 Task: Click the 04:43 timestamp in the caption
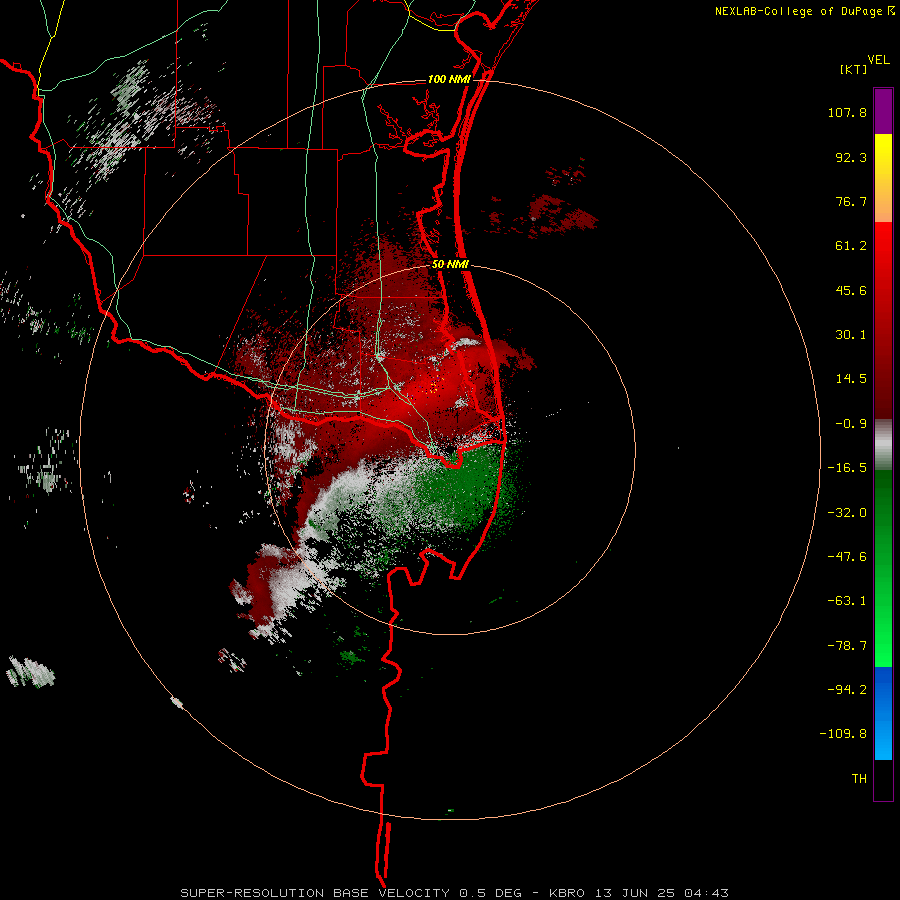[707, 893]
